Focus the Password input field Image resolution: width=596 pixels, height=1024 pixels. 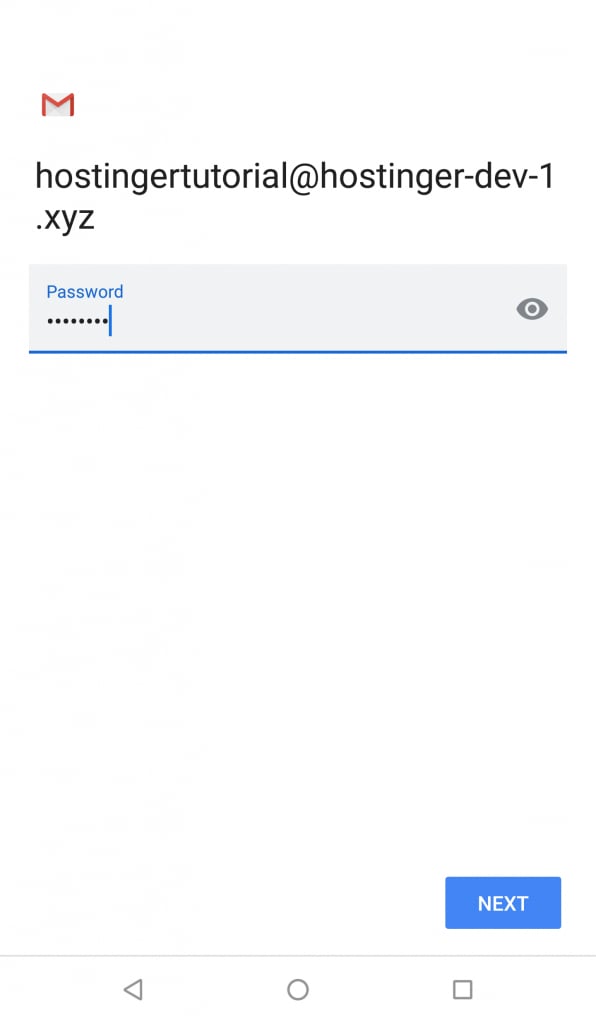(x=298, y=308)
